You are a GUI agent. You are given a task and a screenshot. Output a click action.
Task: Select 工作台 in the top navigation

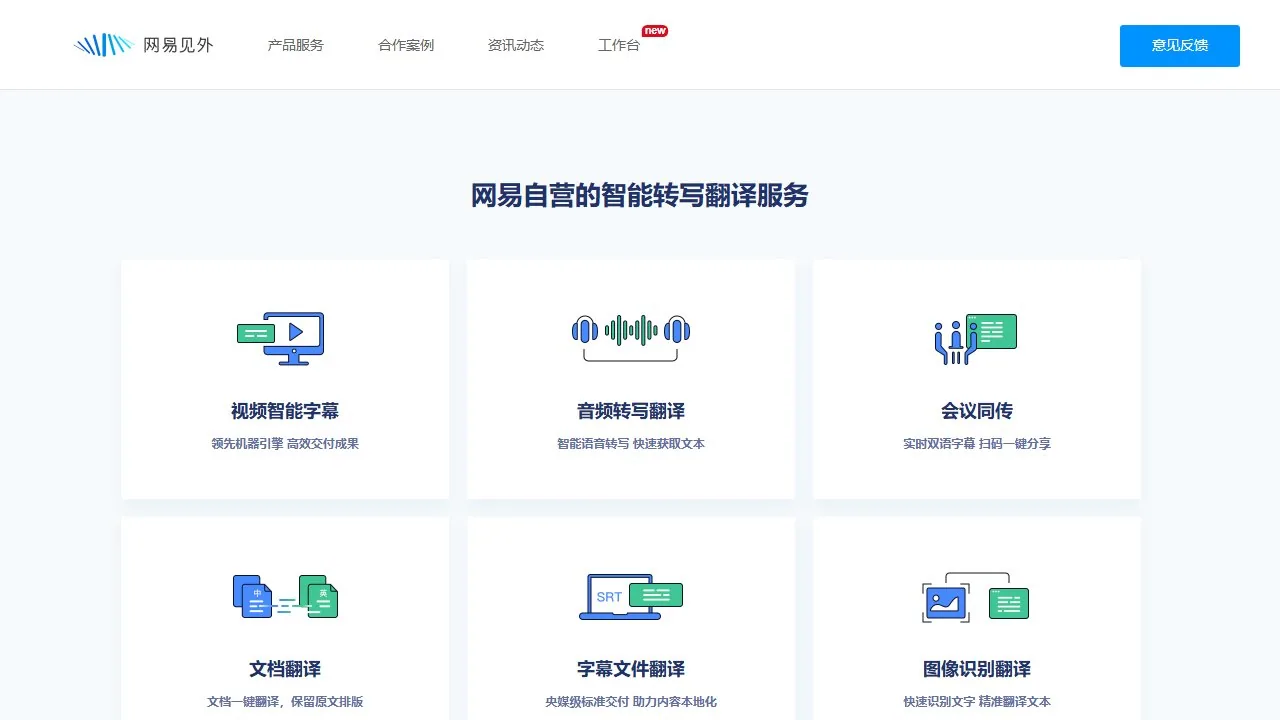(x=619, y=45)
